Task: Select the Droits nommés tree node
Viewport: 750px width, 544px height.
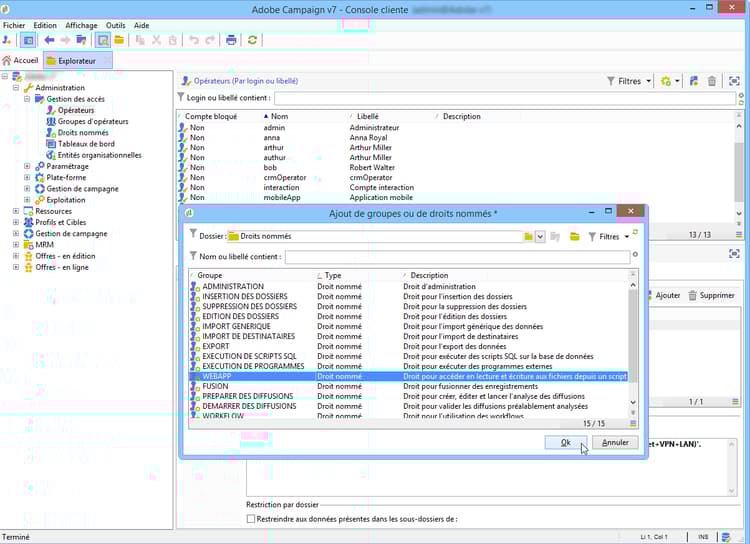Action: coord(83,132)
